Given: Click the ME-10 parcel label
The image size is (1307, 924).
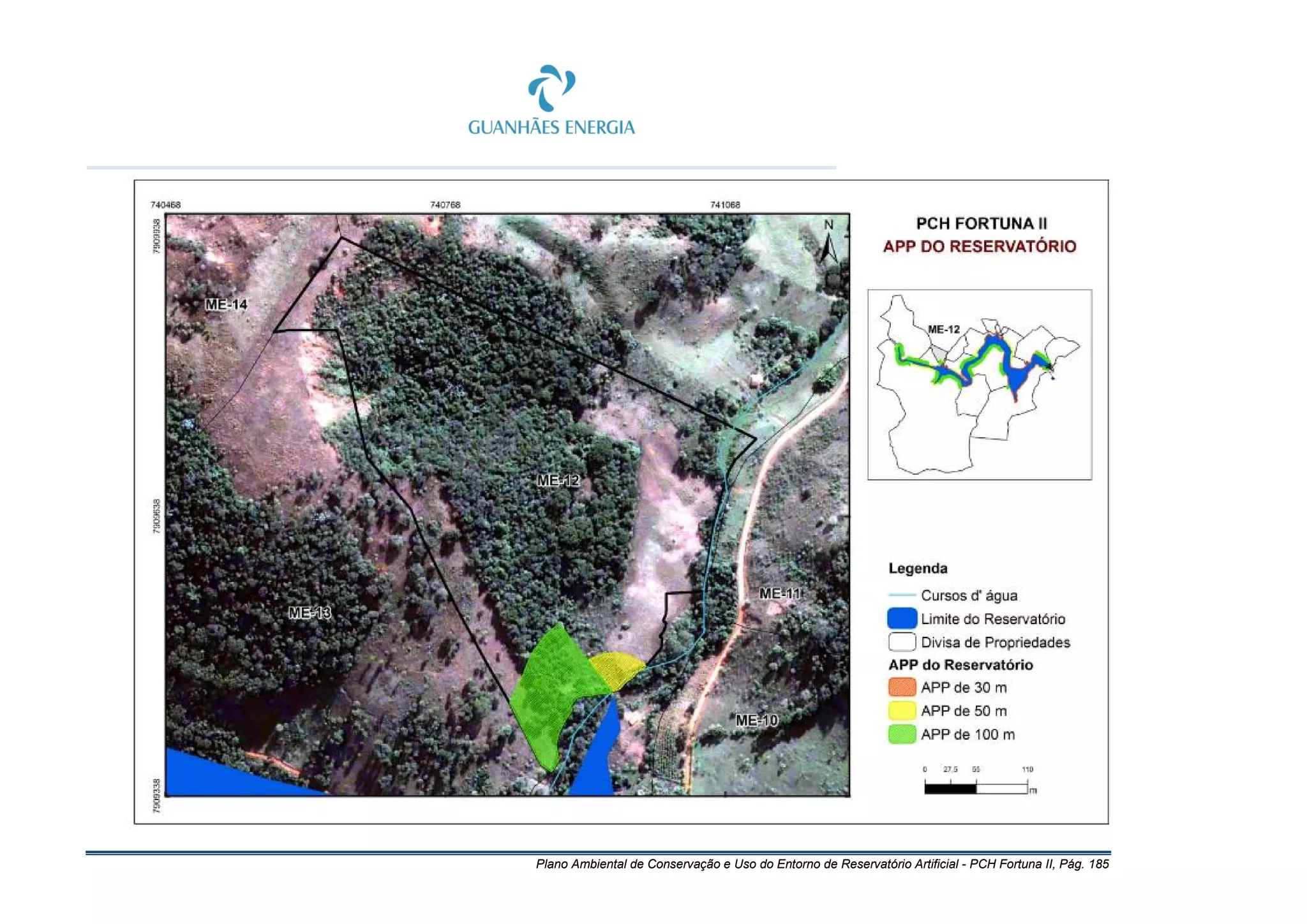Looking at the screenshot, I should (756, 720).
